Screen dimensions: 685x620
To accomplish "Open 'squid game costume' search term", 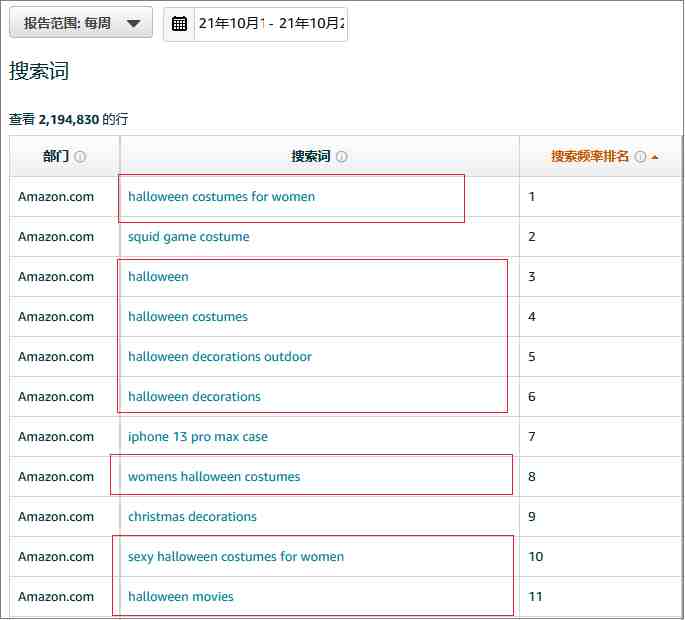I will point(189,237).
